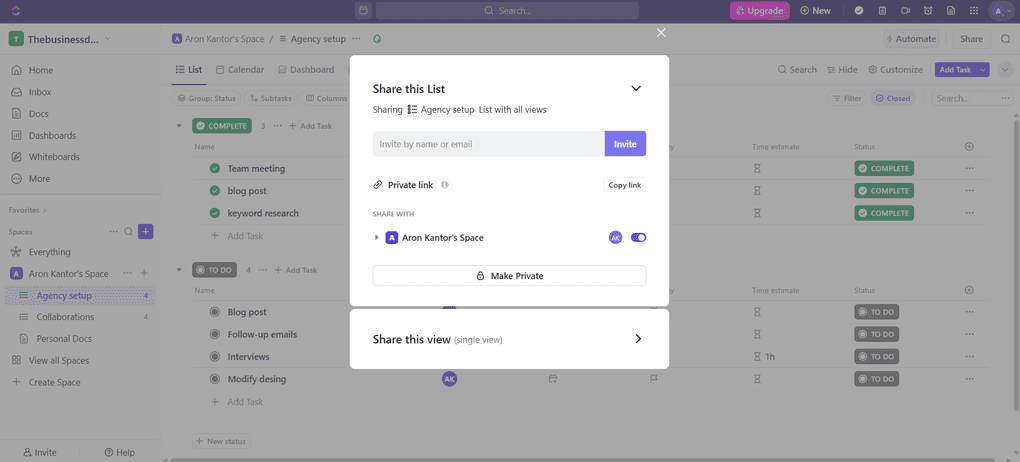Click Agency setup name in sharing line
The height and width of the screenshot is (462, 1020).
[447, 110]
